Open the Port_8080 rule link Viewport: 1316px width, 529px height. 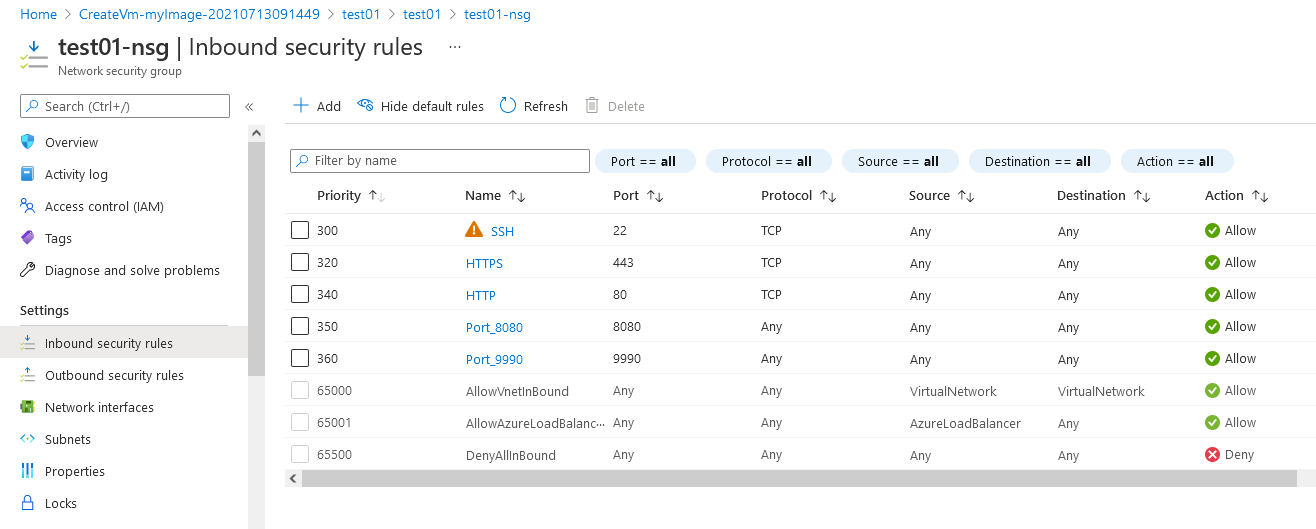pyautogui.click(x=494, y=327)
